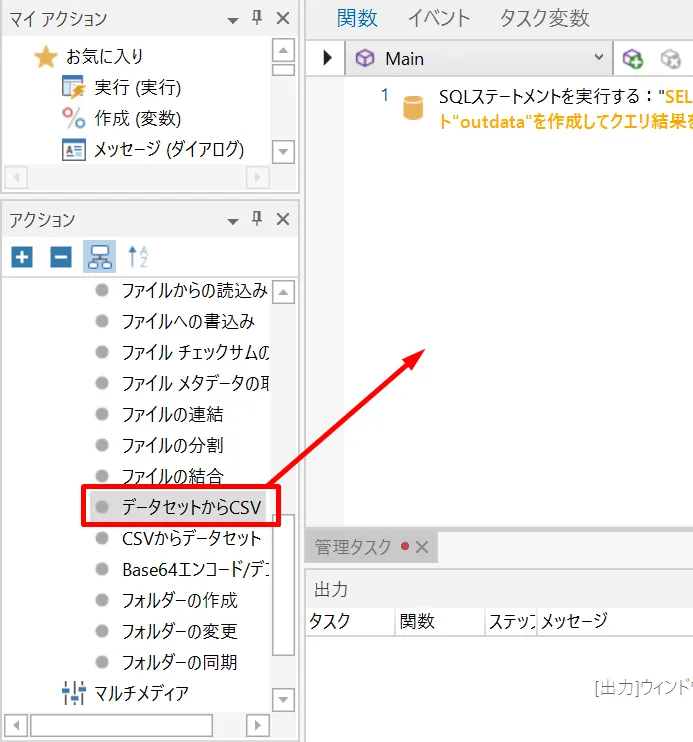Select the CSVからデータセット action
The height and width of the screenshot is (742, 693).
191,539
